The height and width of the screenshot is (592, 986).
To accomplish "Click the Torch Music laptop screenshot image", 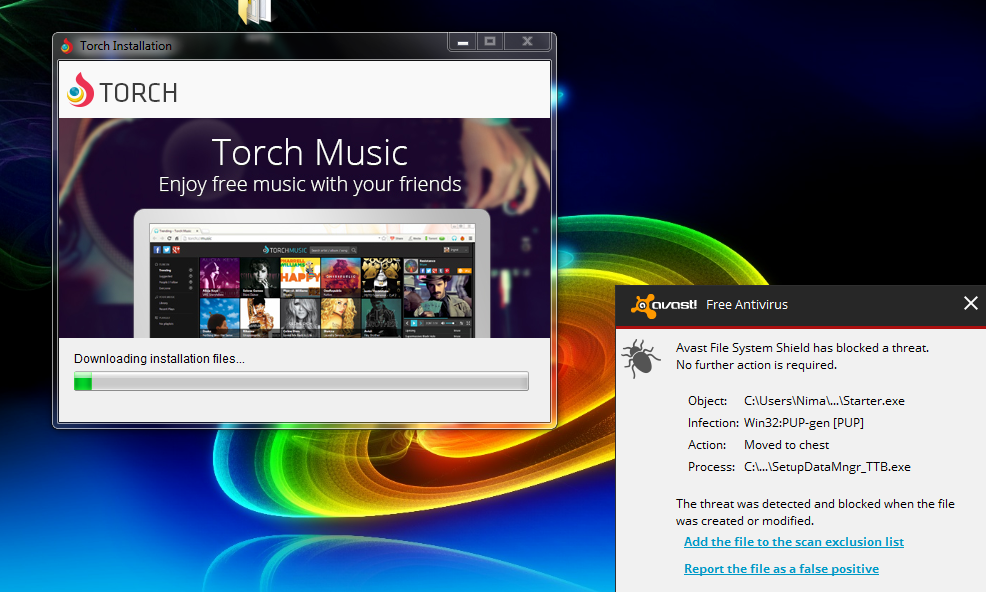I will [312, 274].
